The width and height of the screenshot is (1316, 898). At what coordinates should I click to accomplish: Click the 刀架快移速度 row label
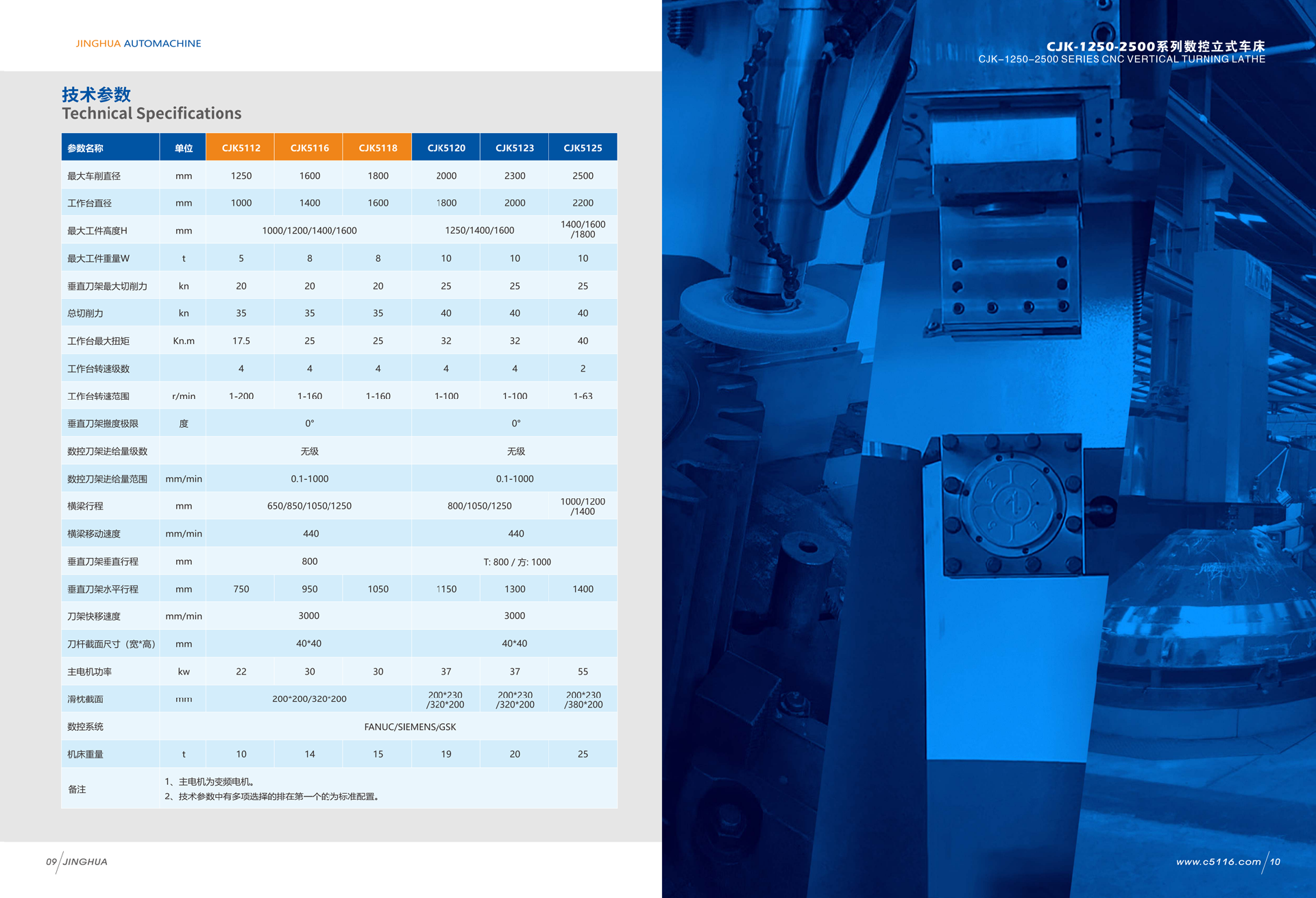[94, 616]
